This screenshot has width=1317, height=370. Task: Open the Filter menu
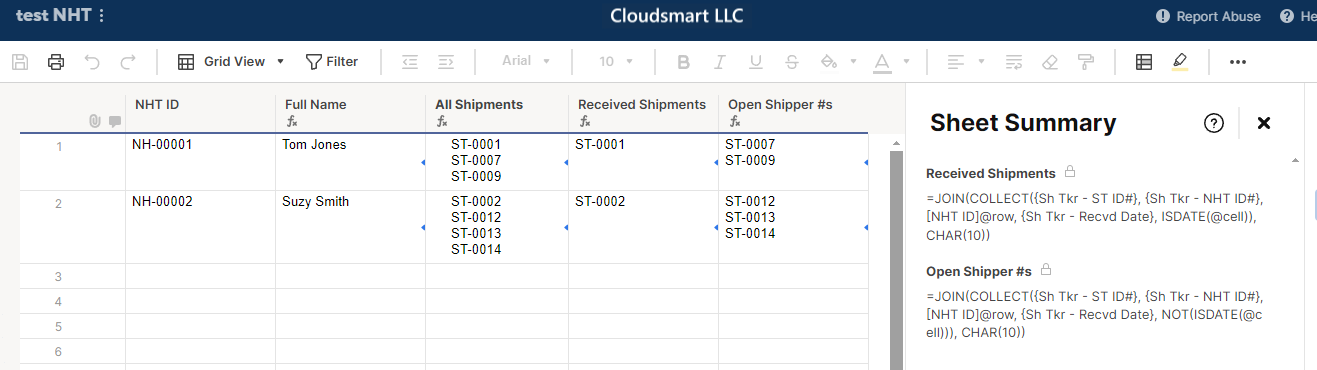coord(332,62)
